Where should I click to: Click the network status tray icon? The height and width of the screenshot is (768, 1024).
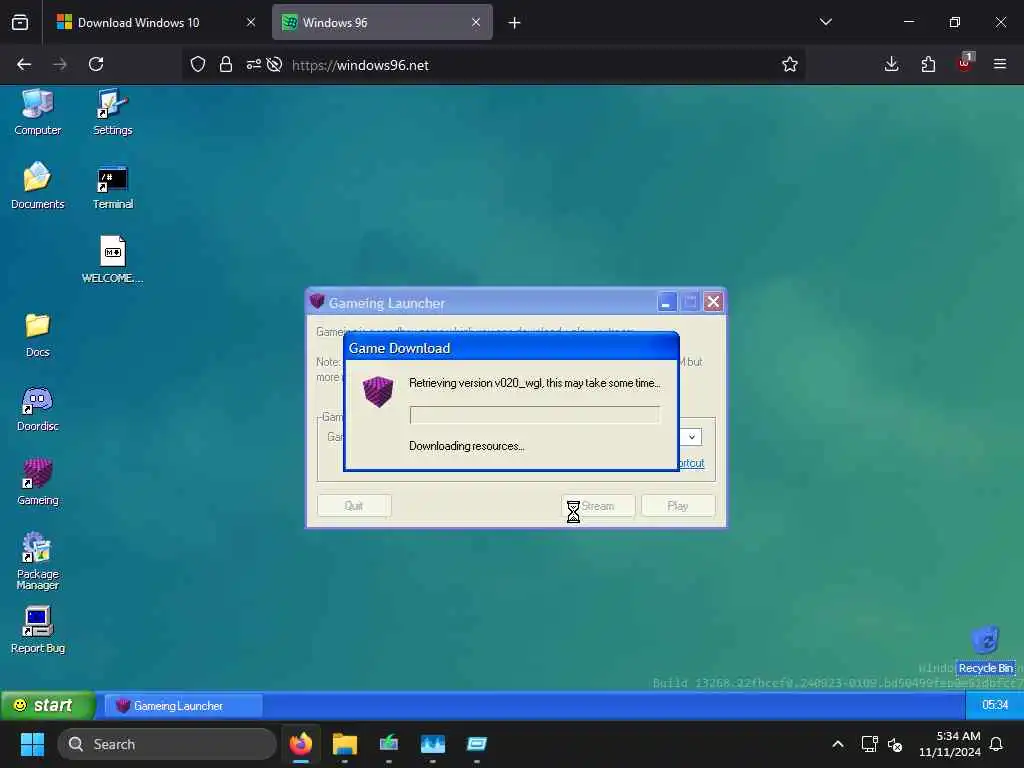click(x=869, y=744)
